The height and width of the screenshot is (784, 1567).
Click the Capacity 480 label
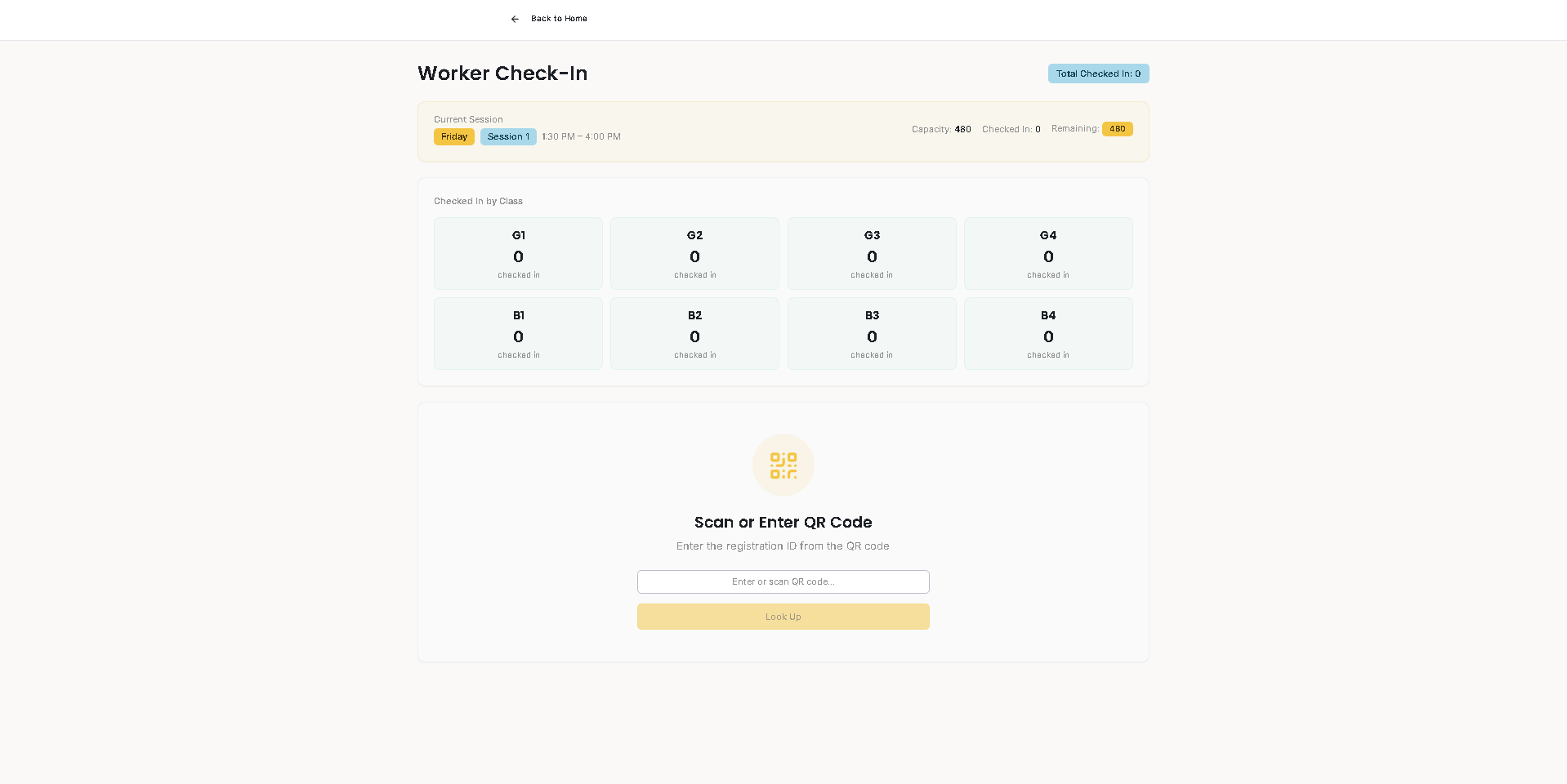tap(941, 129)
